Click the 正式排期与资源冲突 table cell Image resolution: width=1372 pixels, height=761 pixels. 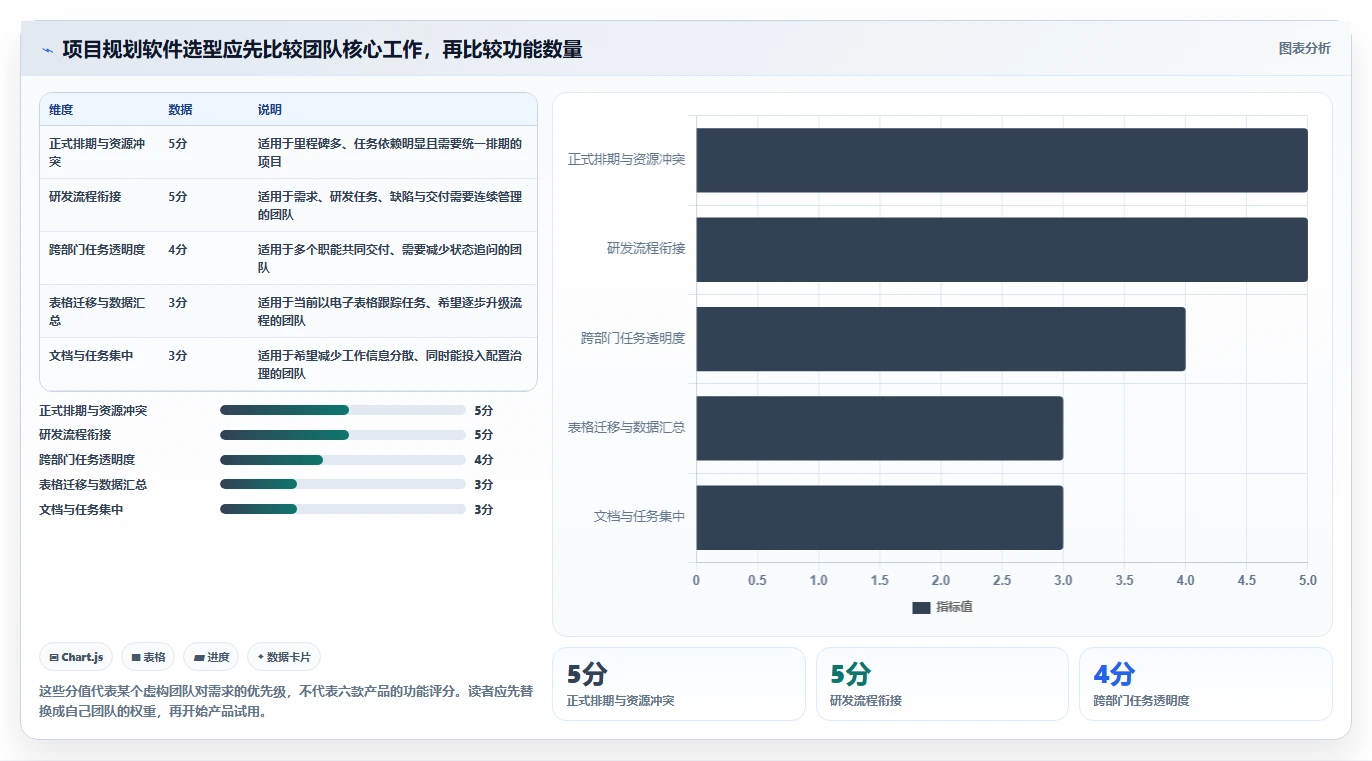pos(97,152)
